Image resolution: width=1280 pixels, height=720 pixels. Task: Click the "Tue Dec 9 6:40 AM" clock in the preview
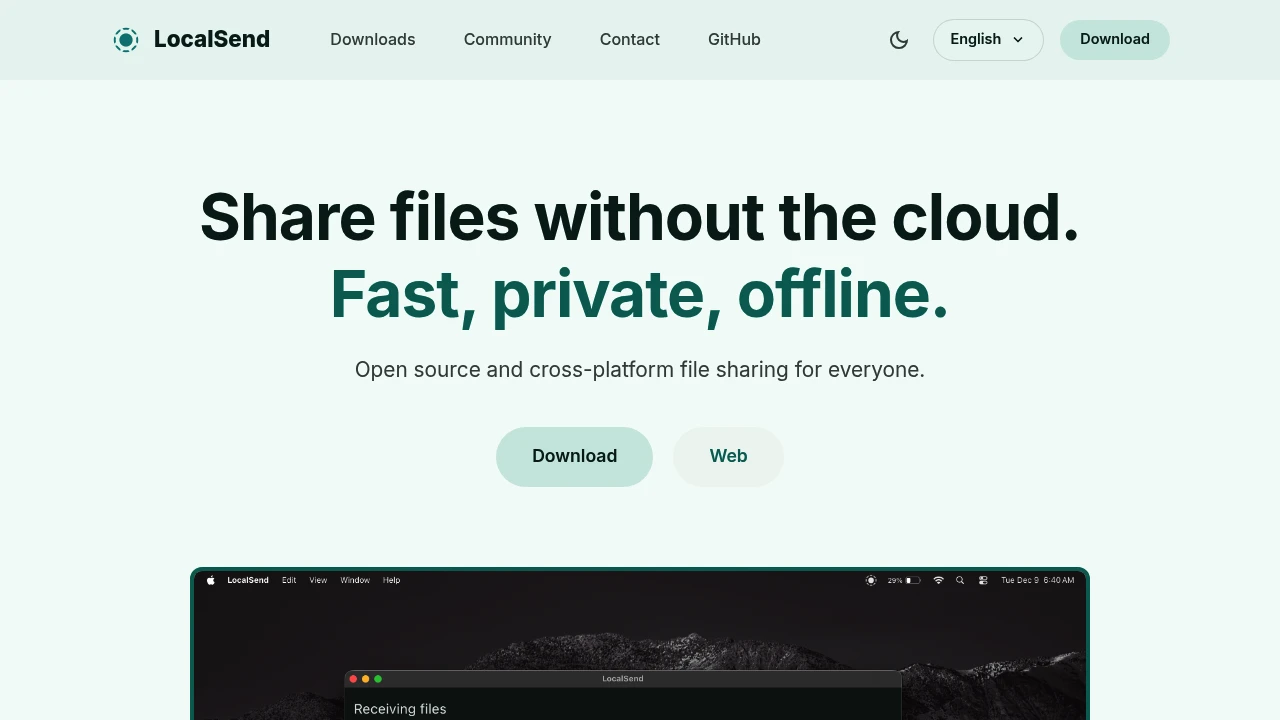point(1038,580)
